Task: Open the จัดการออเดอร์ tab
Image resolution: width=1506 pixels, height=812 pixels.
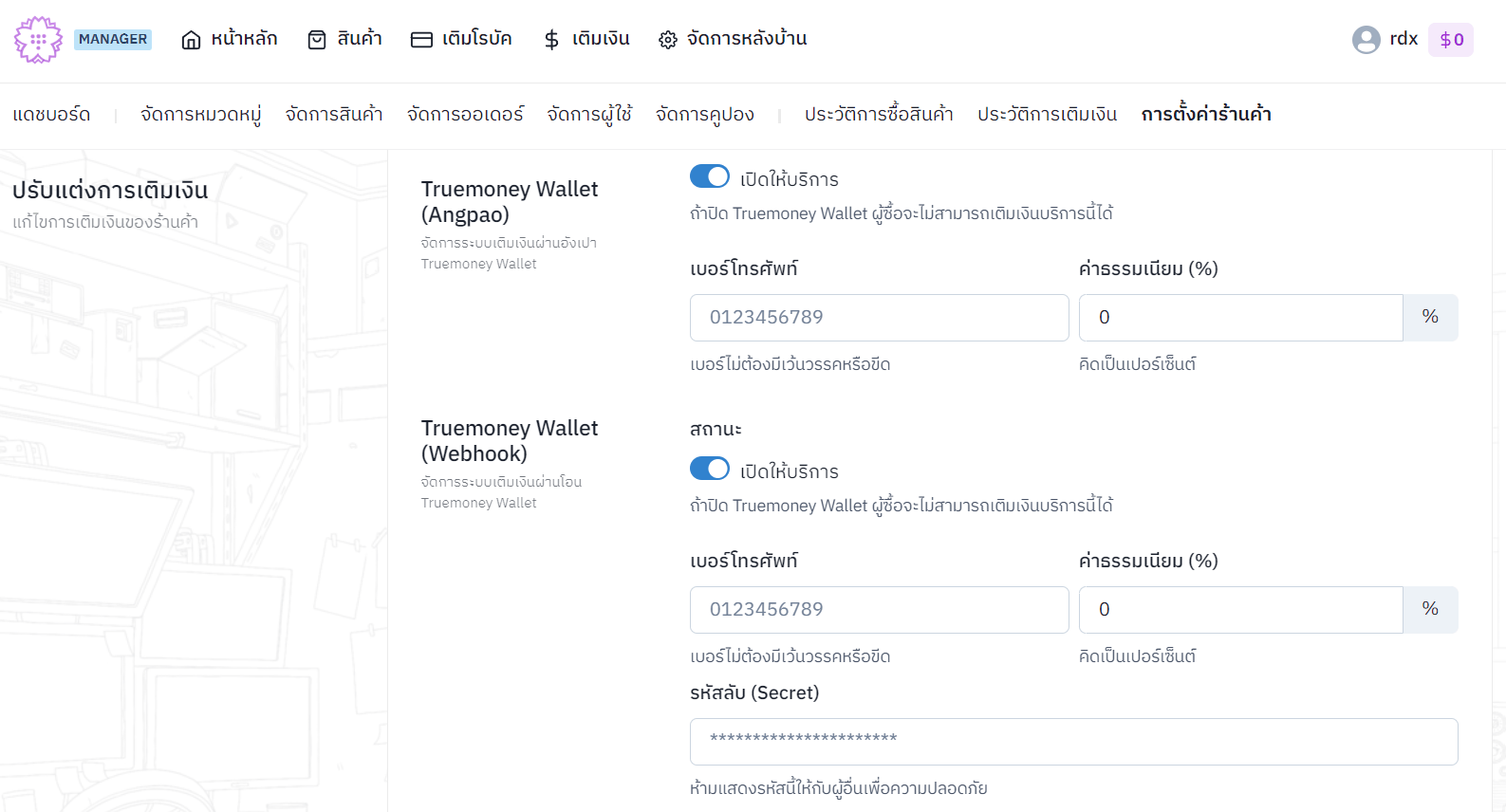Action: coord(464,113)
